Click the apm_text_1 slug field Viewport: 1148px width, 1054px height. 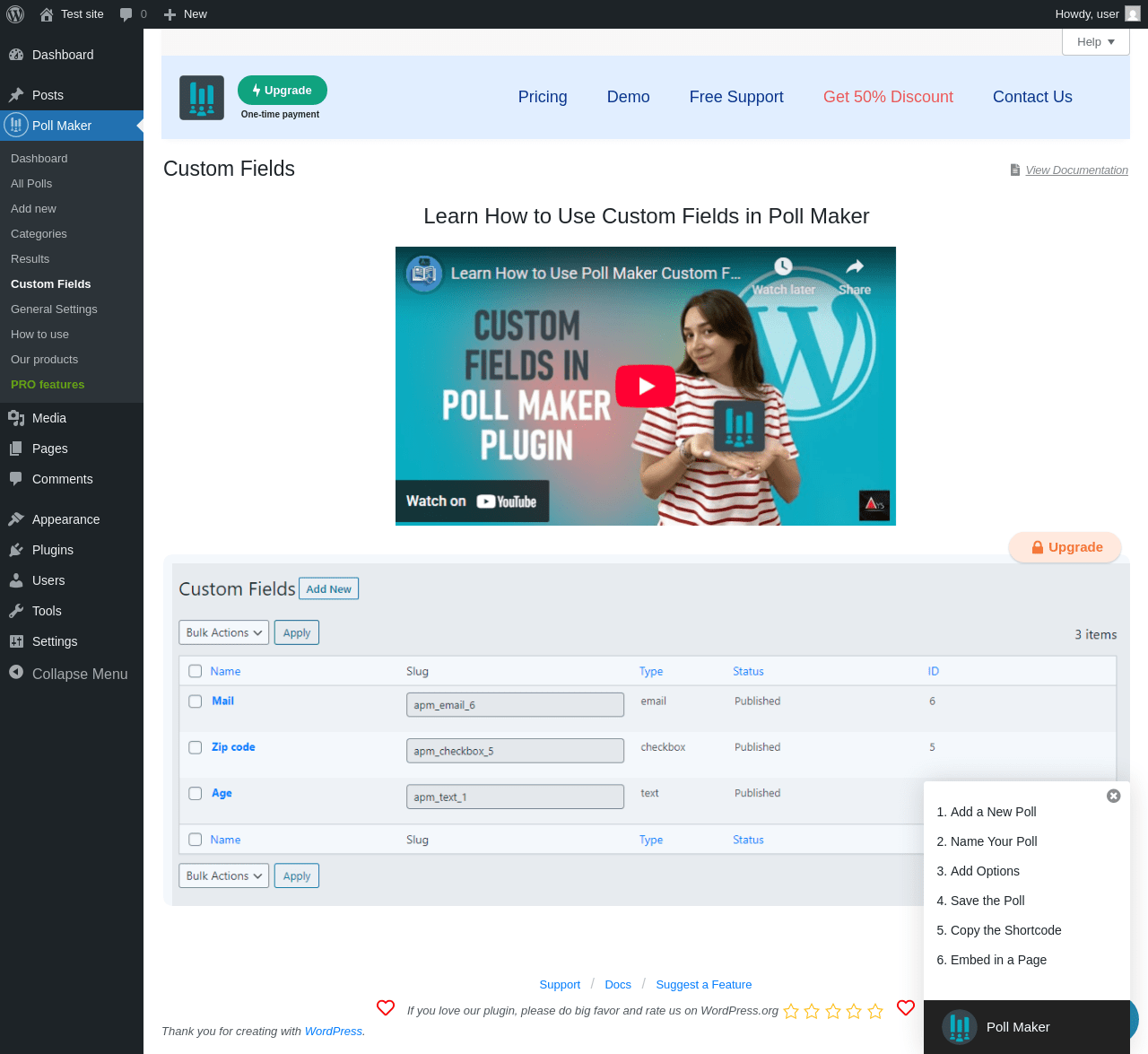[515, 797]
